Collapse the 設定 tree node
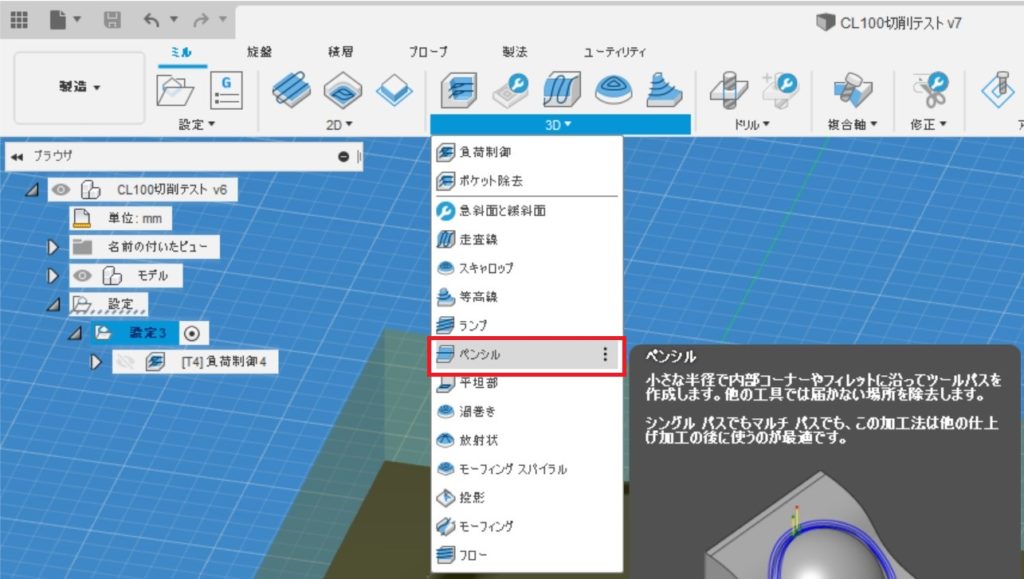 click(x=54, y=304)
